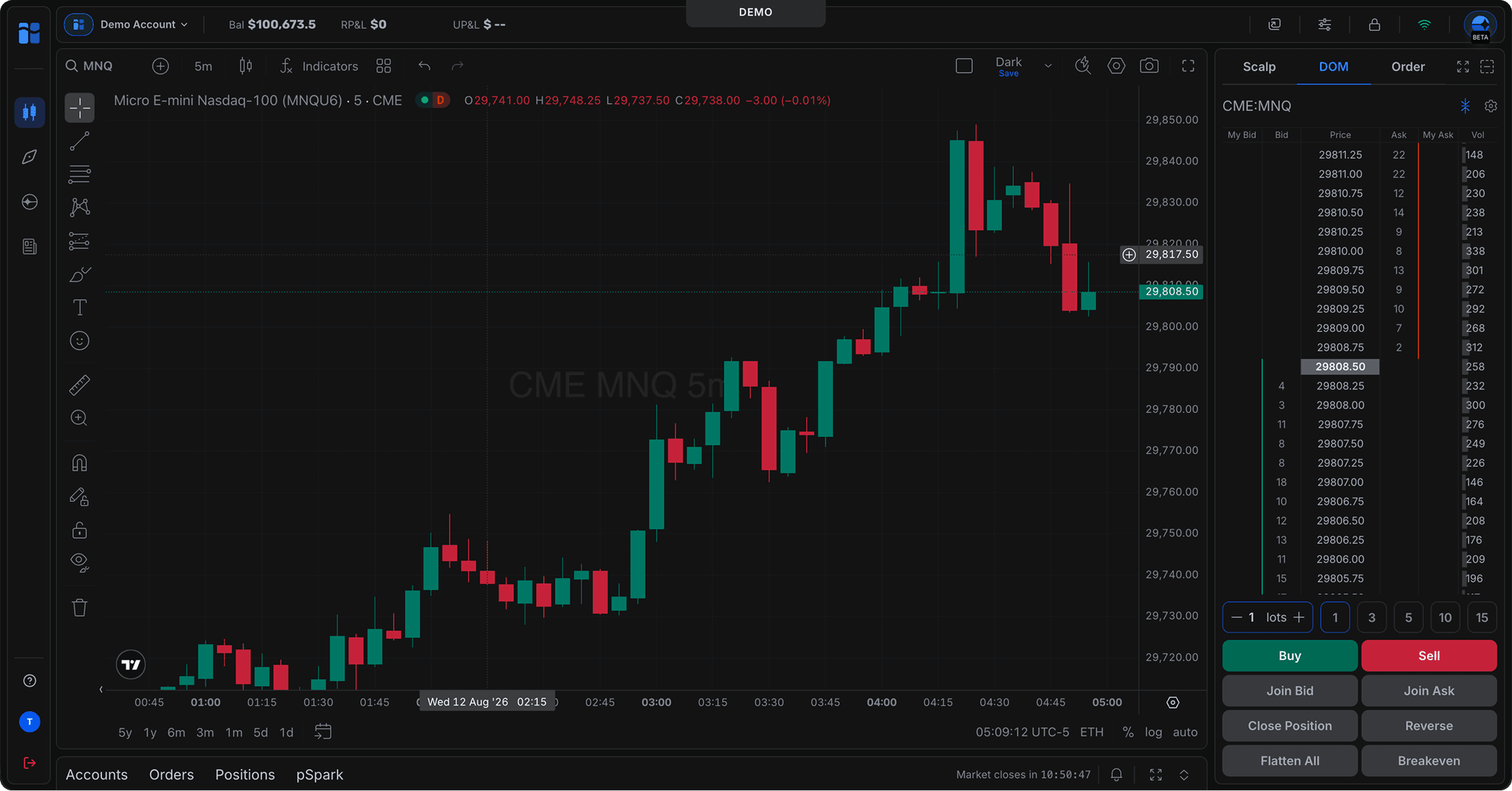Screen dimensions: 1512x791
Task: Toggle percent scale on price axis
Action: click(1128, 732)
